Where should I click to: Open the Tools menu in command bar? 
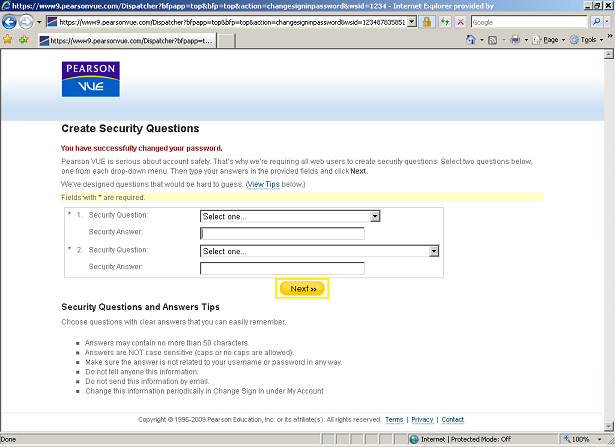click(x=587, y=40)
